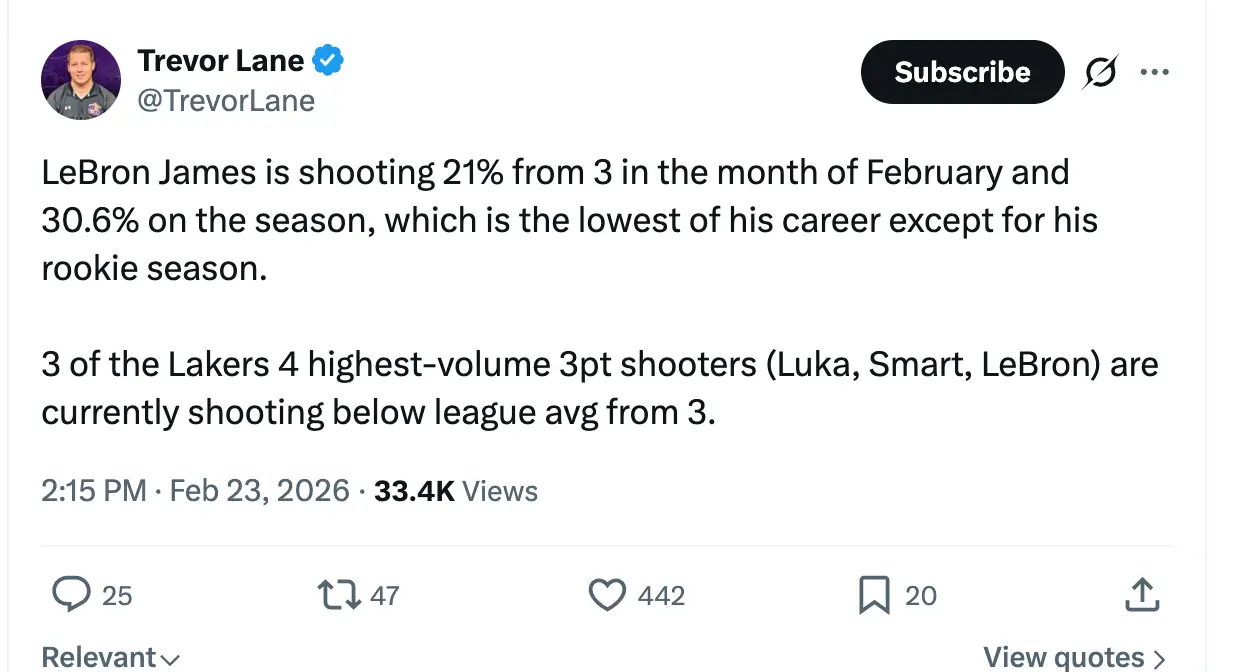Open View quotes link
The width and height of the screenshot is (1248, 672).
coord(1074,657)
